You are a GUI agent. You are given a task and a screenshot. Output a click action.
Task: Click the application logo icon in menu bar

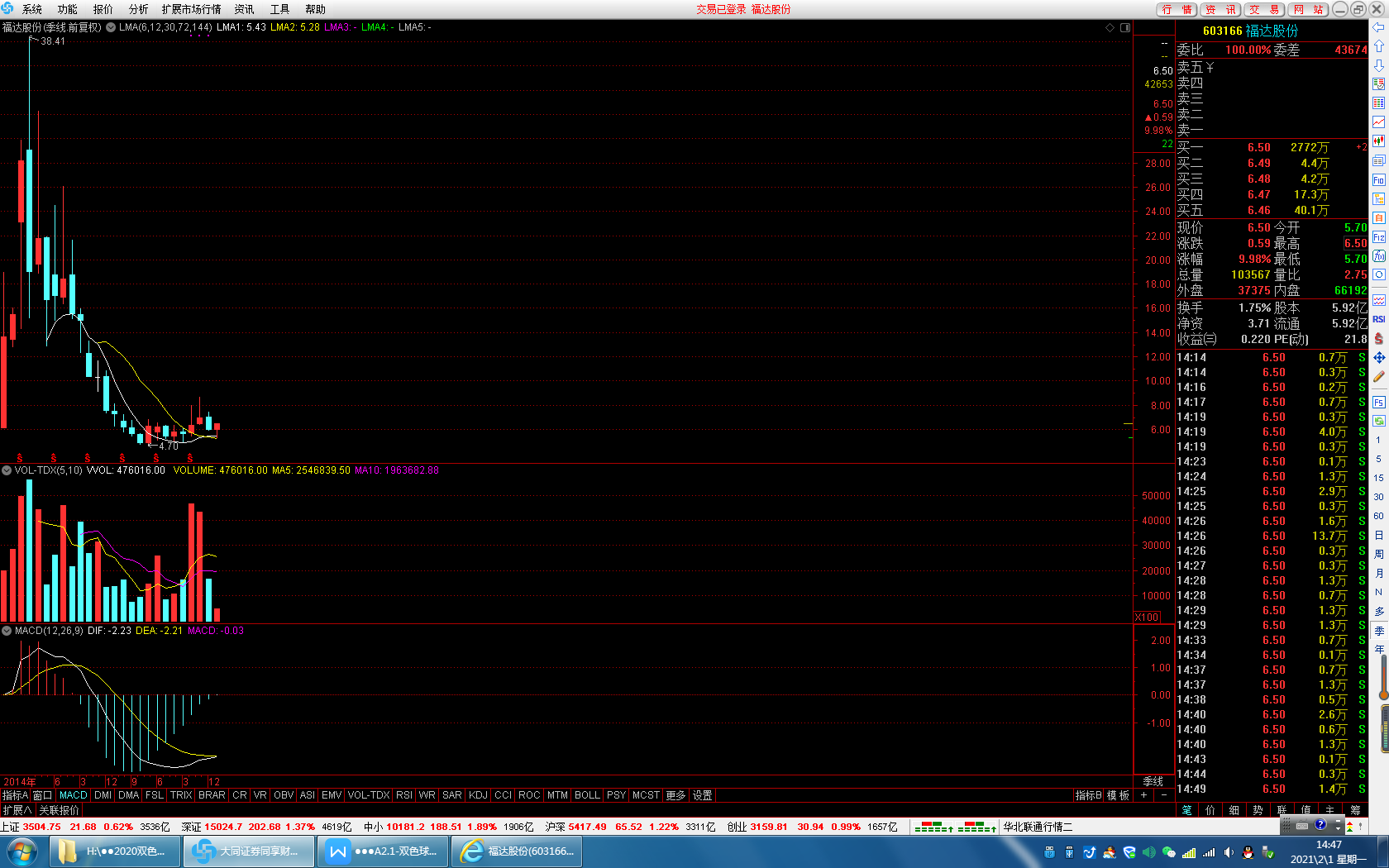click(x=8, y=9)
